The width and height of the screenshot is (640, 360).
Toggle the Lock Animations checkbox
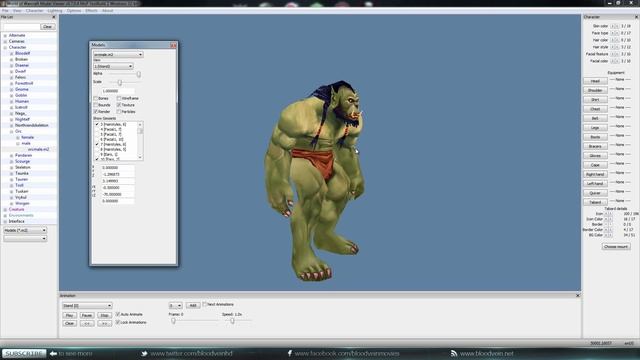tap(118, 322)
